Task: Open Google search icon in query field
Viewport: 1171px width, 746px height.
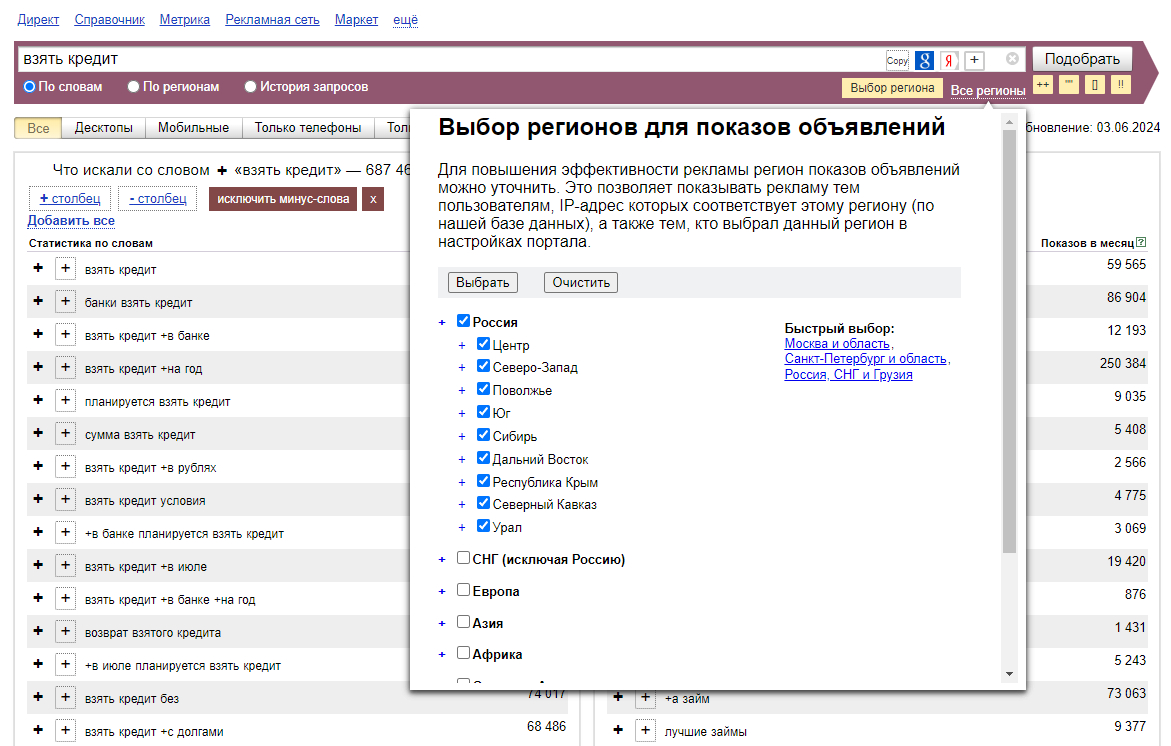Action: coord(924,60)
